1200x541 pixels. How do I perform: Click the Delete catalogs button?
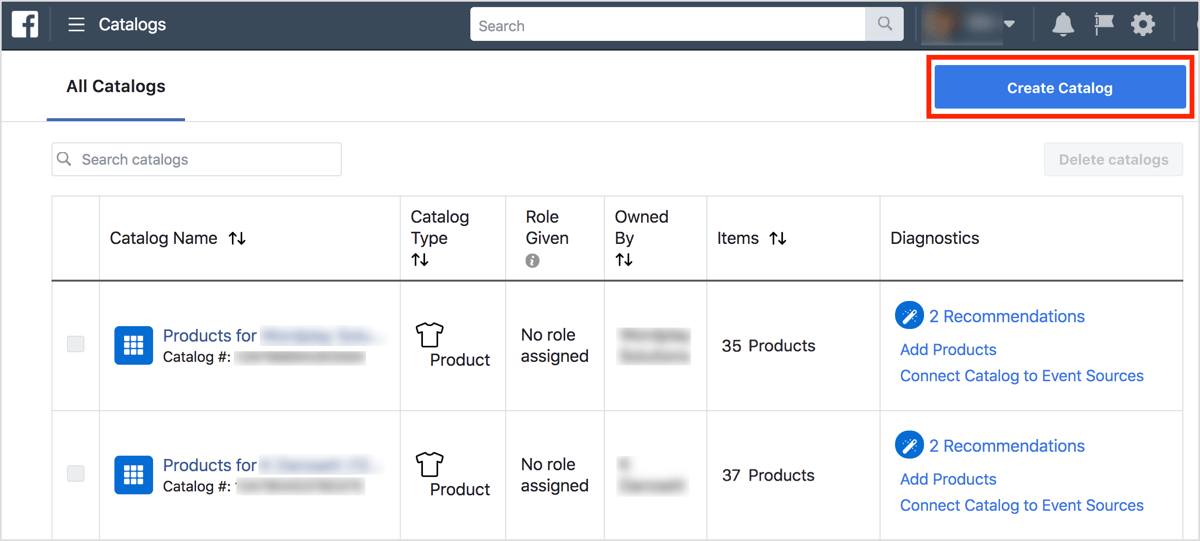[x=1113, y=159]
